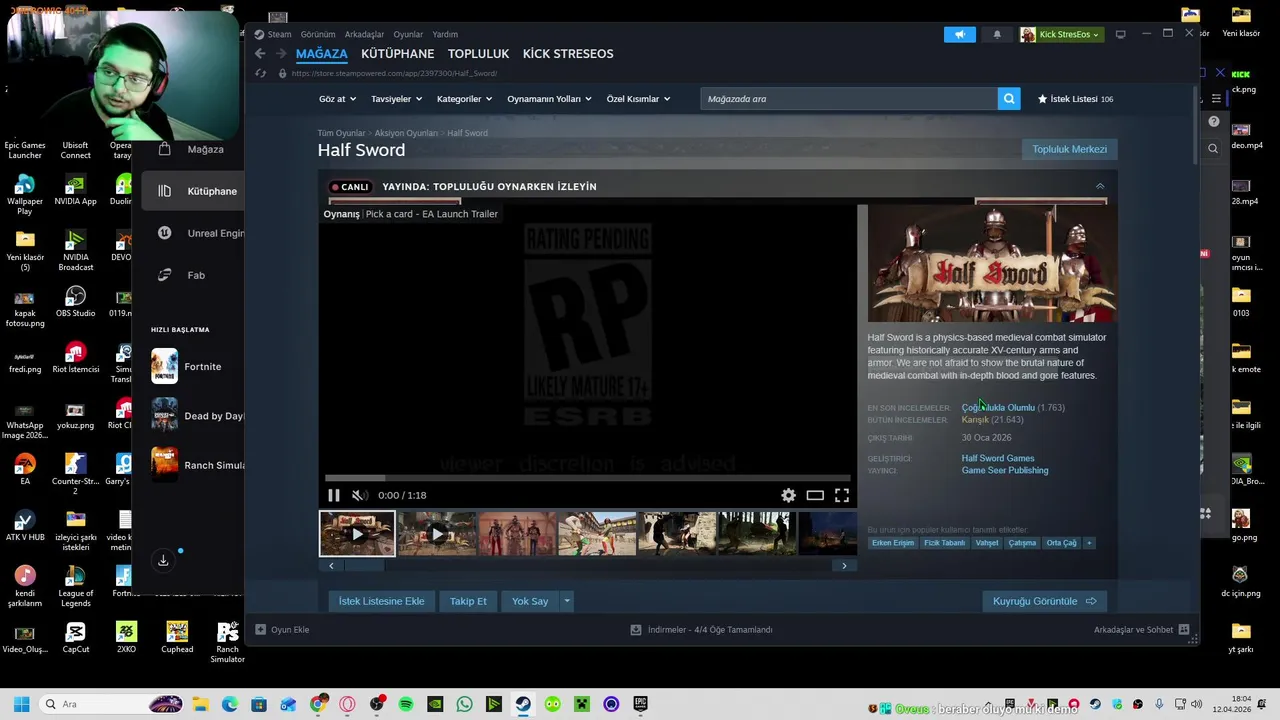Open İstek Listesi wishlist link

tap(1075, 99)
